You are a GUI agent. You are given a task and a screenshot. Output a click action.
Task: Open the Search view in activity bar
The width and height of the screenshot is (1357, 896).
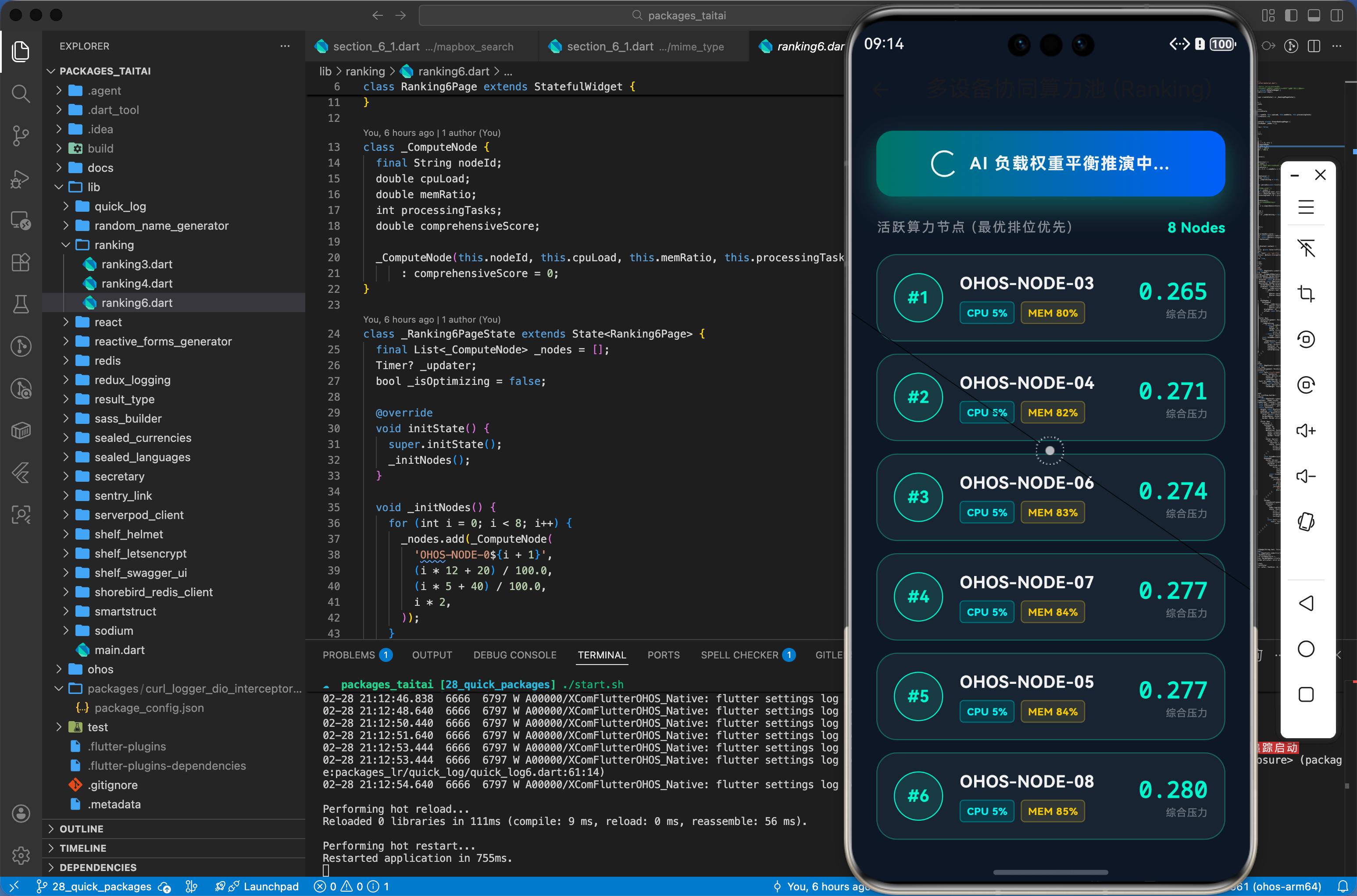(x=21, y=93)
